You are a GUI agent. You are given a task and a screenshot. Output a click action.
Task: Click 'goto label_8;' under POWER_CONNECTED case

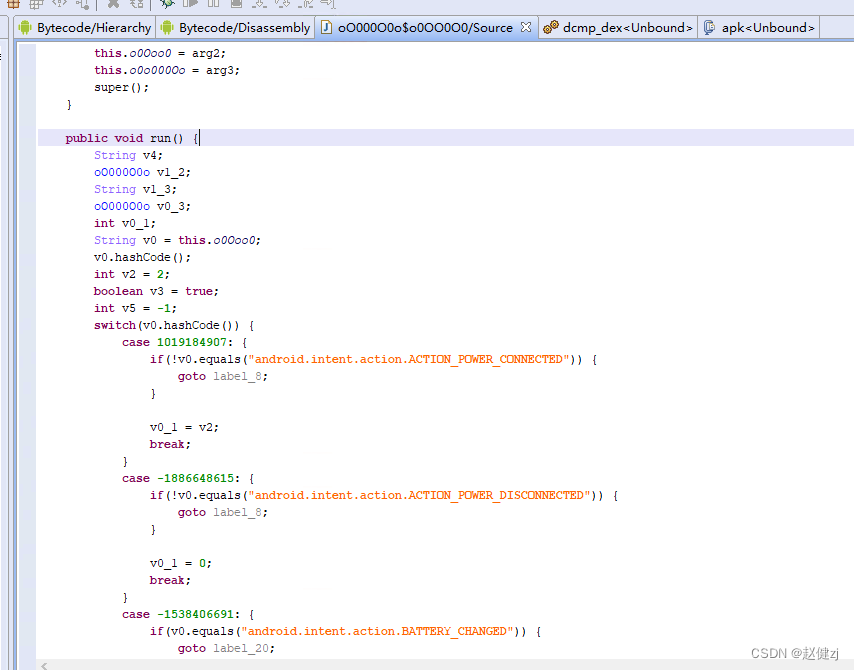click(x=223, y=376)
